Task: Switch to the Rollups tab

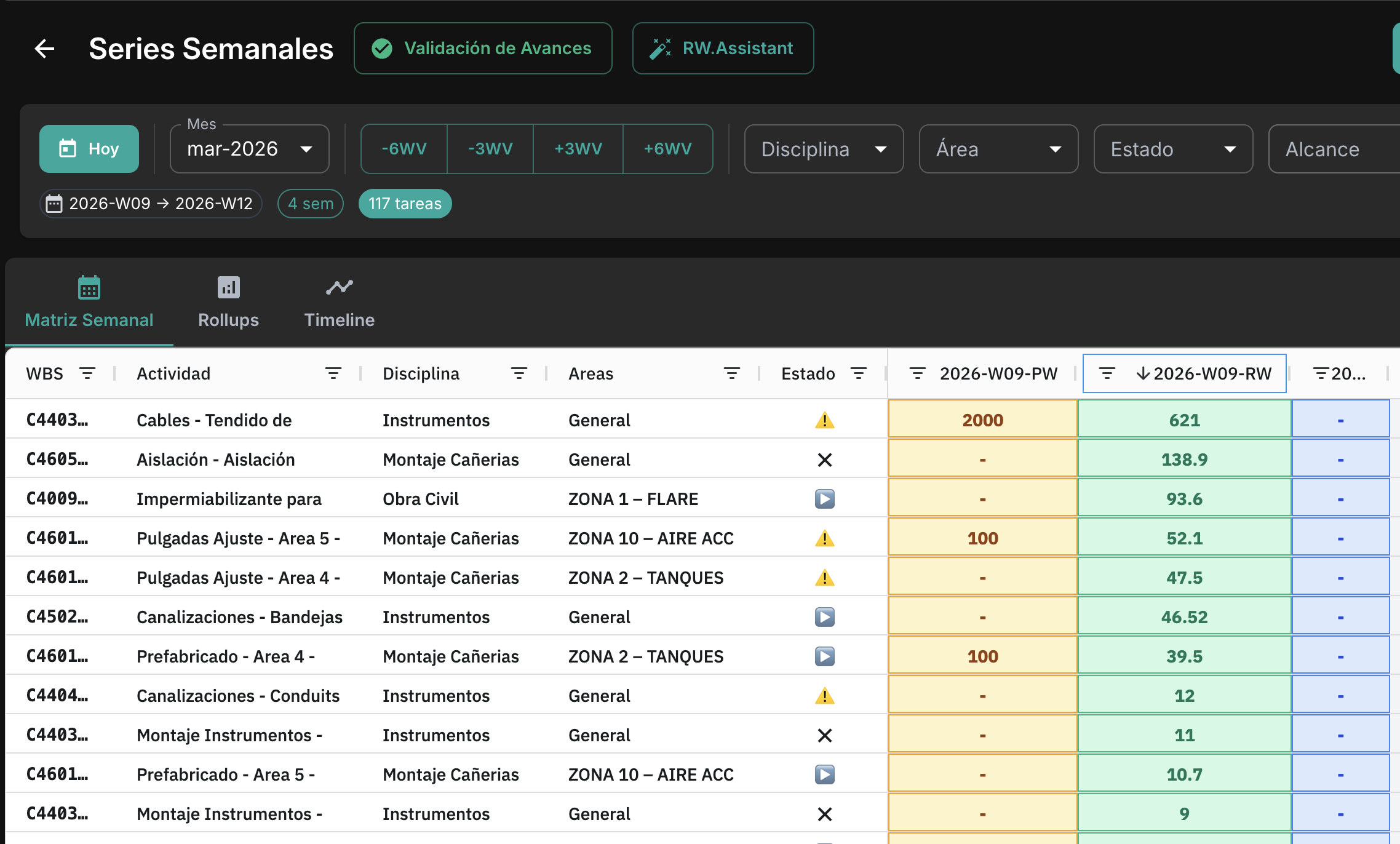Action: click(x=228, y=302)
